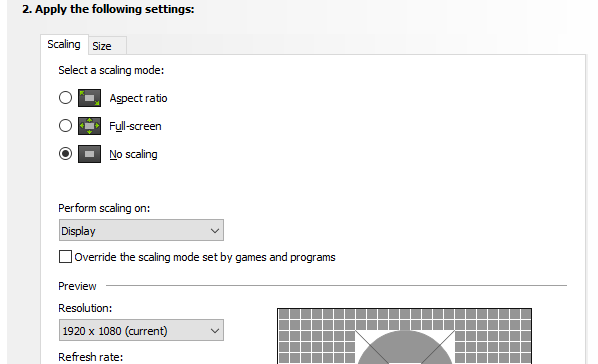This screenshot has height=364, width=598.
Task: Switch to the Scaling tab
Action: [64, 45]
